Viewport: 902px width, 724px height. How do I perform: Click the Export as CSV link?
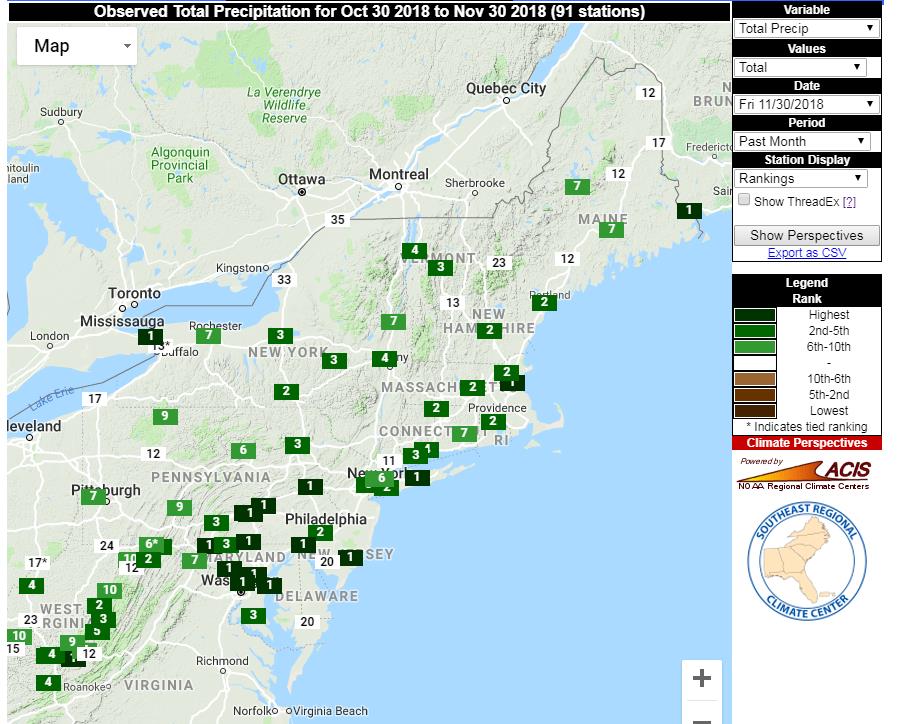click(x=806, y=253)
